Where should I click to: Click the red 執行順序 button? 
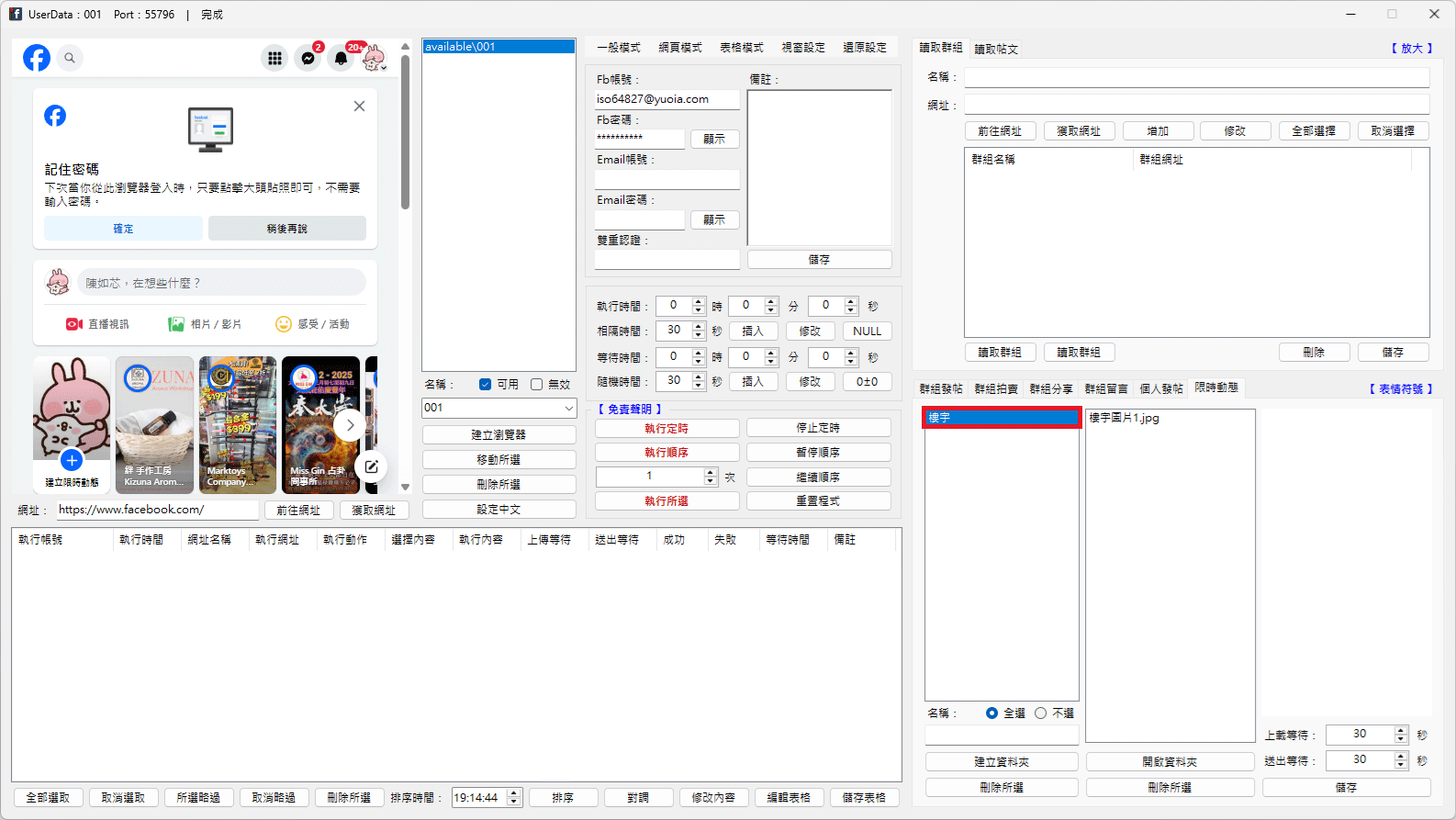(x=666, y=452)
